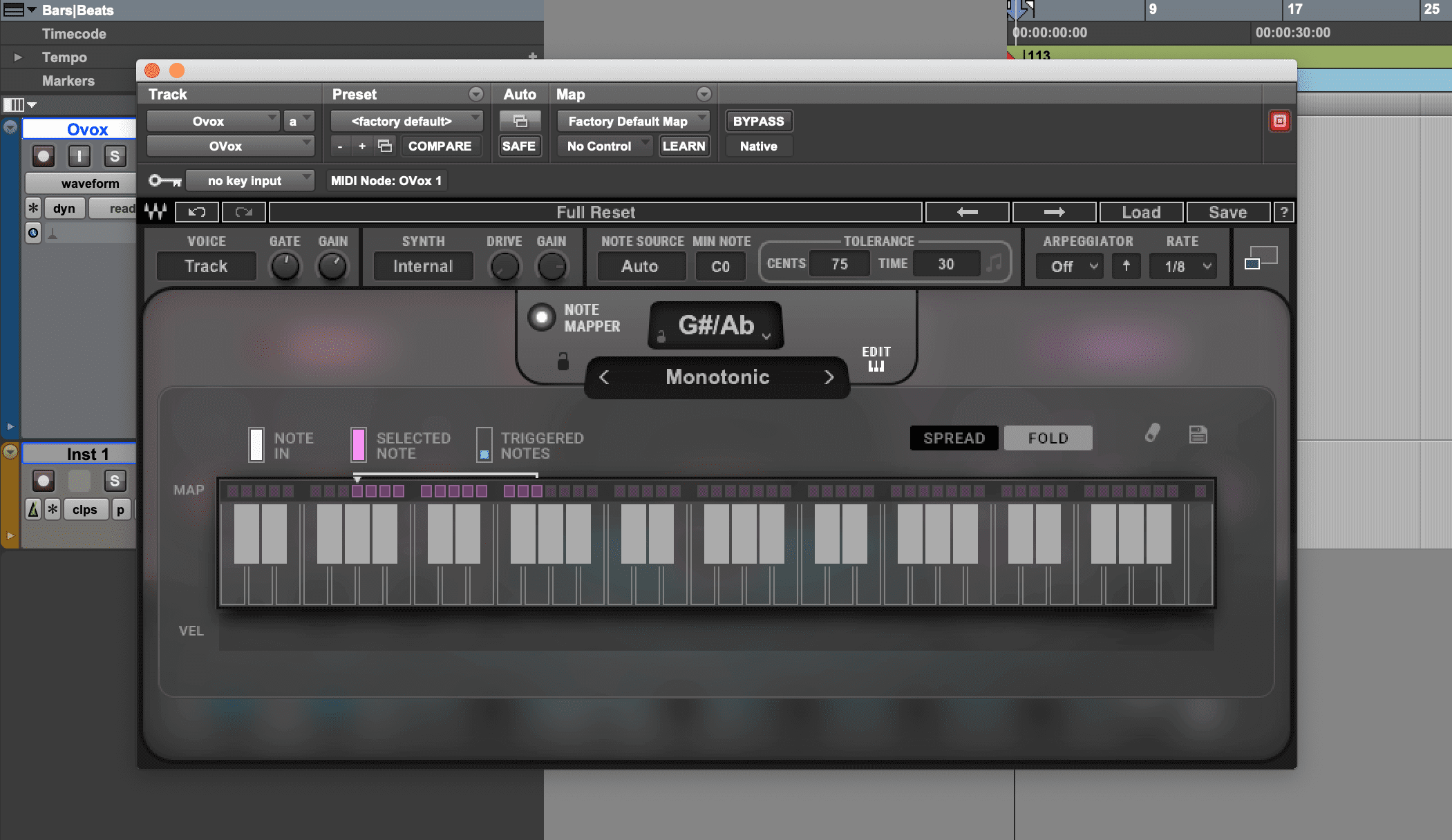Solo the Ovox track
The height and width of the screenshot is (840, 1452).
(115, 156)
